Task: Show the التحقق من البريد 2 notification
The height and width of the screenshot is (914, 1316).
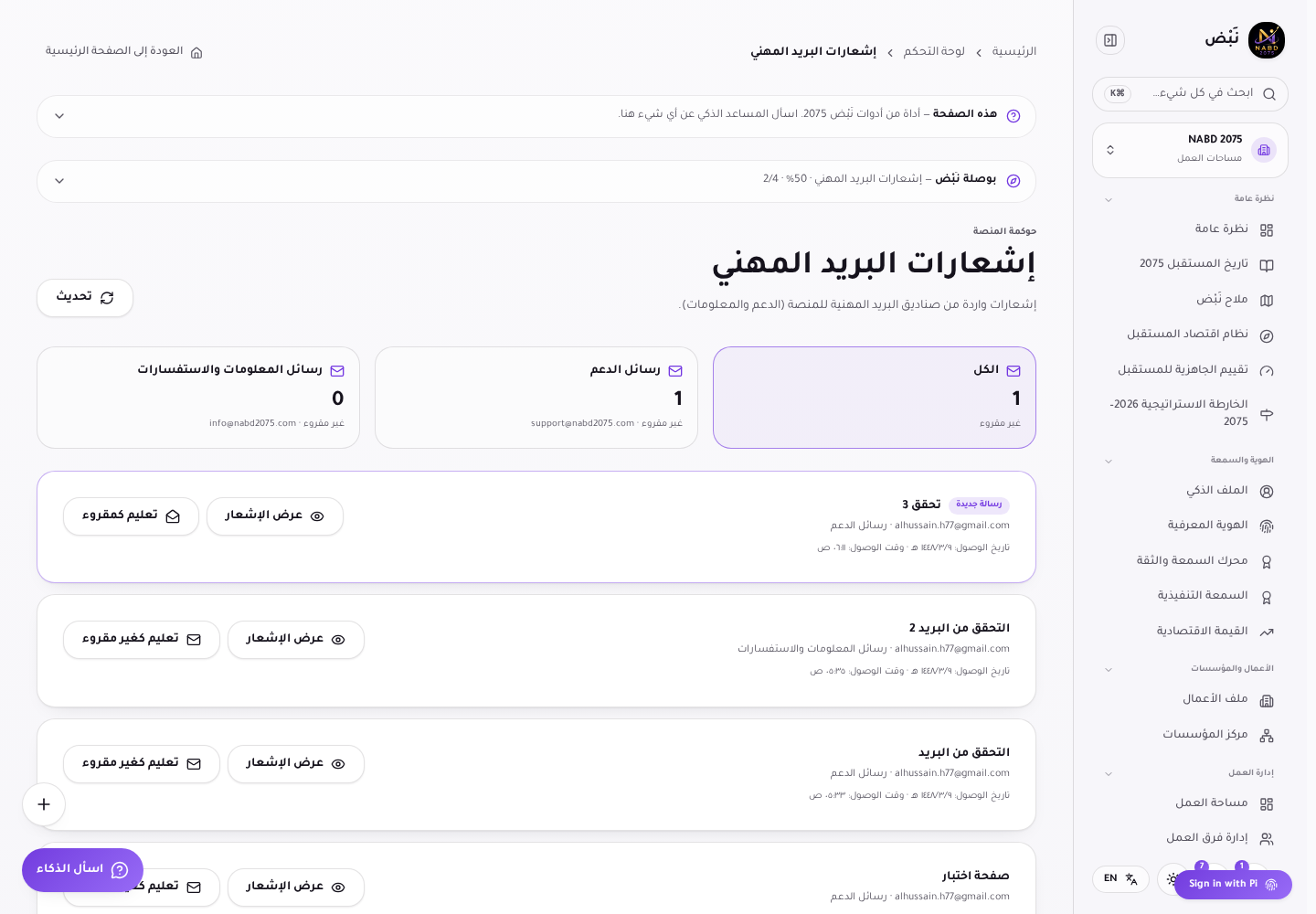Action: click(296, 640)
